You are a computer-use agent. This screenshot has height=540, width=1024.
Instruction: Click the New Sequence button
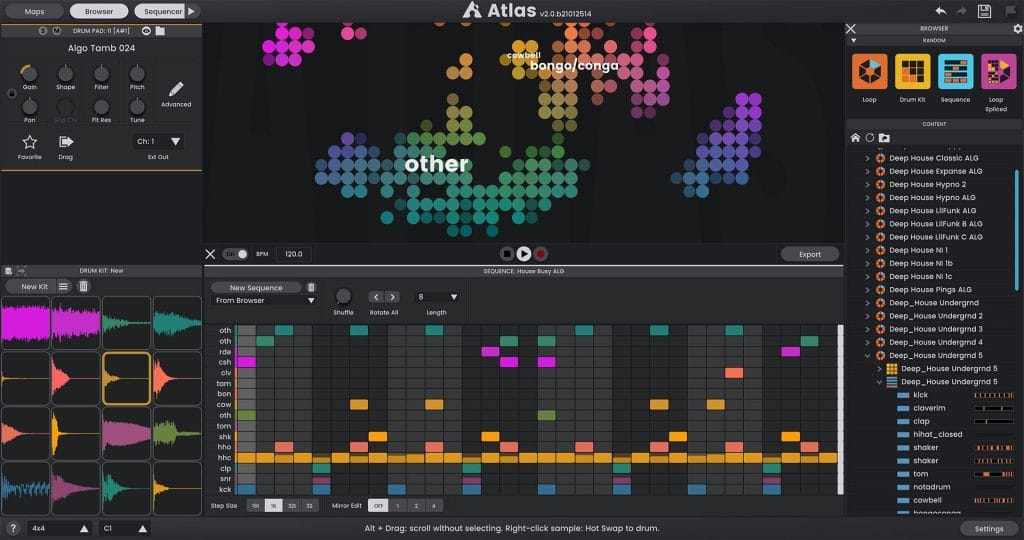point(256,287)
